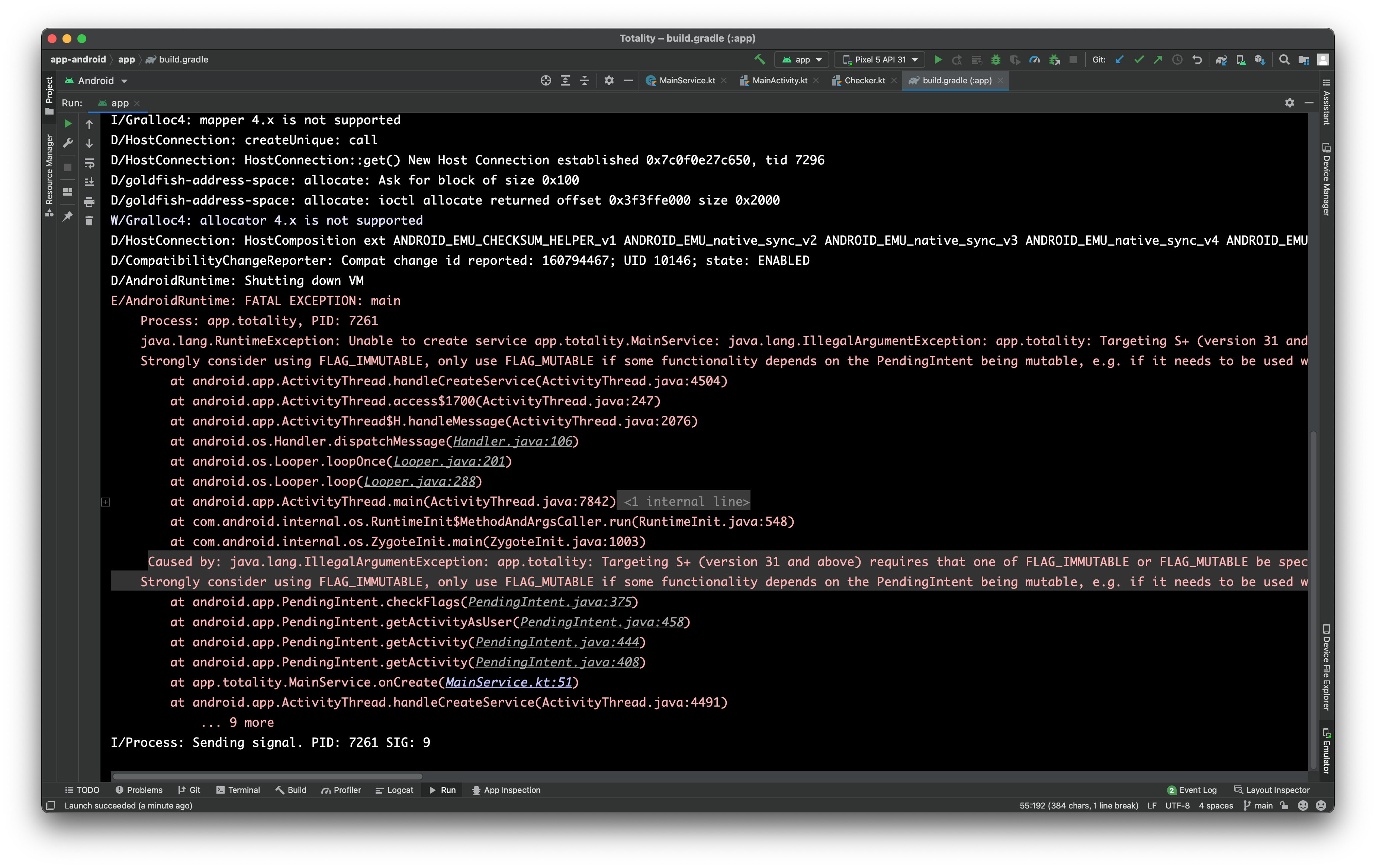Screen dimensions: 1376x868
Task: Open the Profiler tool window
Action: (341, 790)
